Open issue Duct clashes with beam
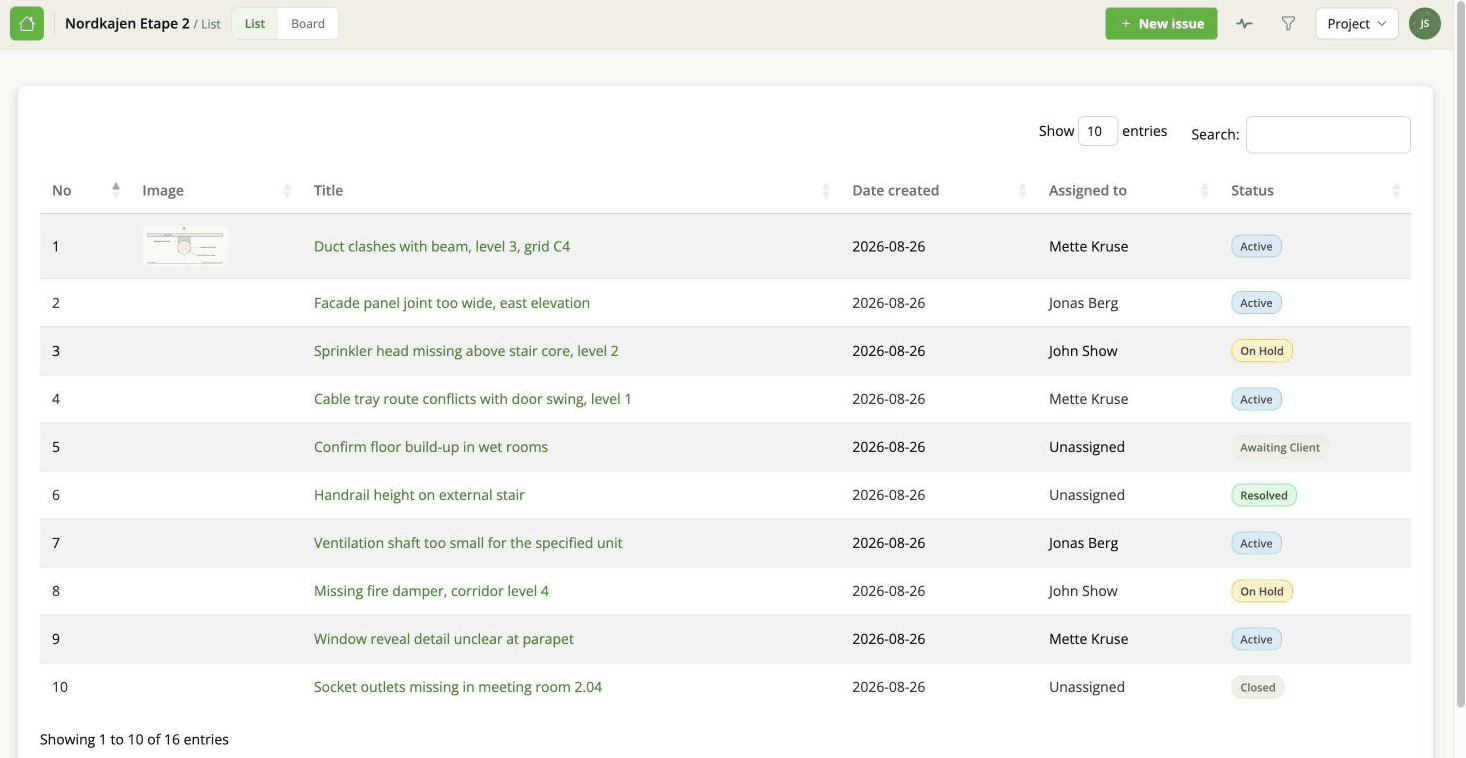Image resolution: width=1466 pixels, height=758 pixels. pyautogui.click(x=442, y=246)
